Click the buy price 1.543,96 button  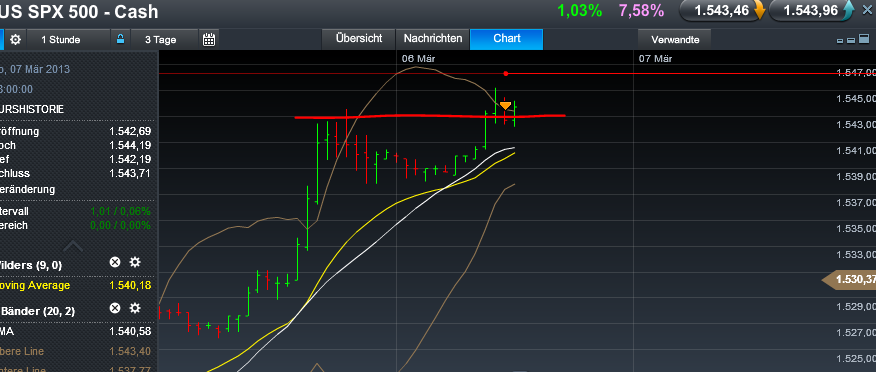pyautogui.click(x=811, y=11)
